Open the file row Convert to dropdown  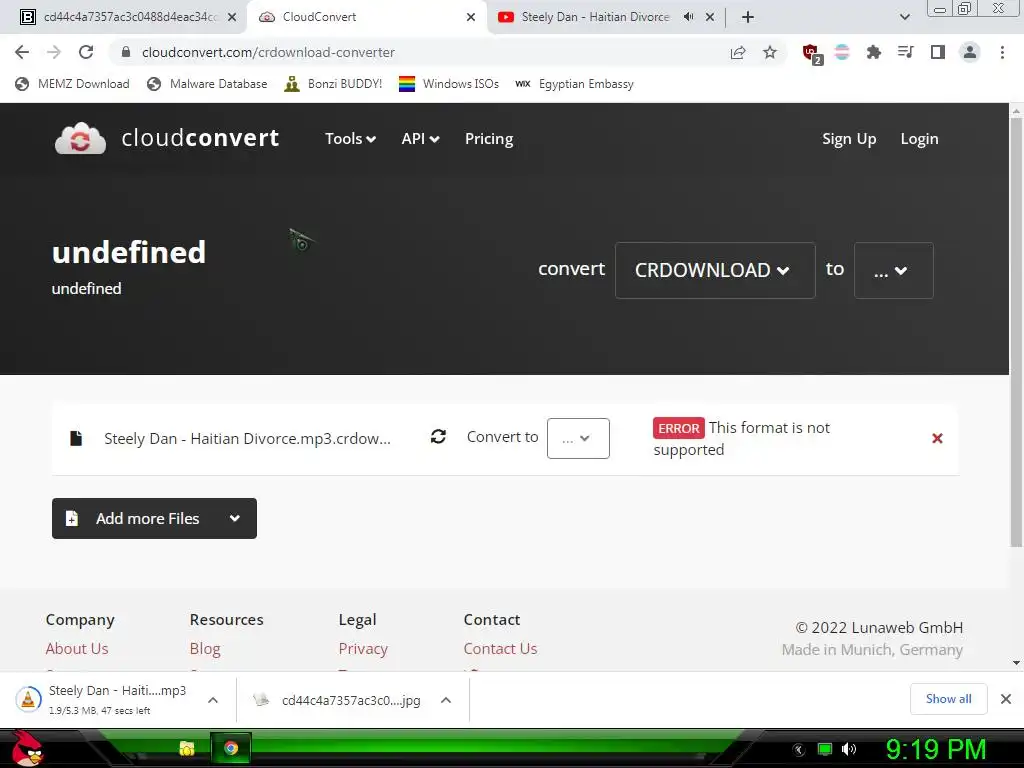[x=578, y=438]
